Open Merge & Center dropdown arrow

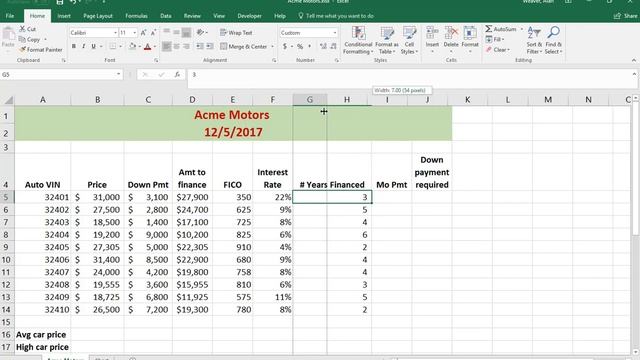272,47
